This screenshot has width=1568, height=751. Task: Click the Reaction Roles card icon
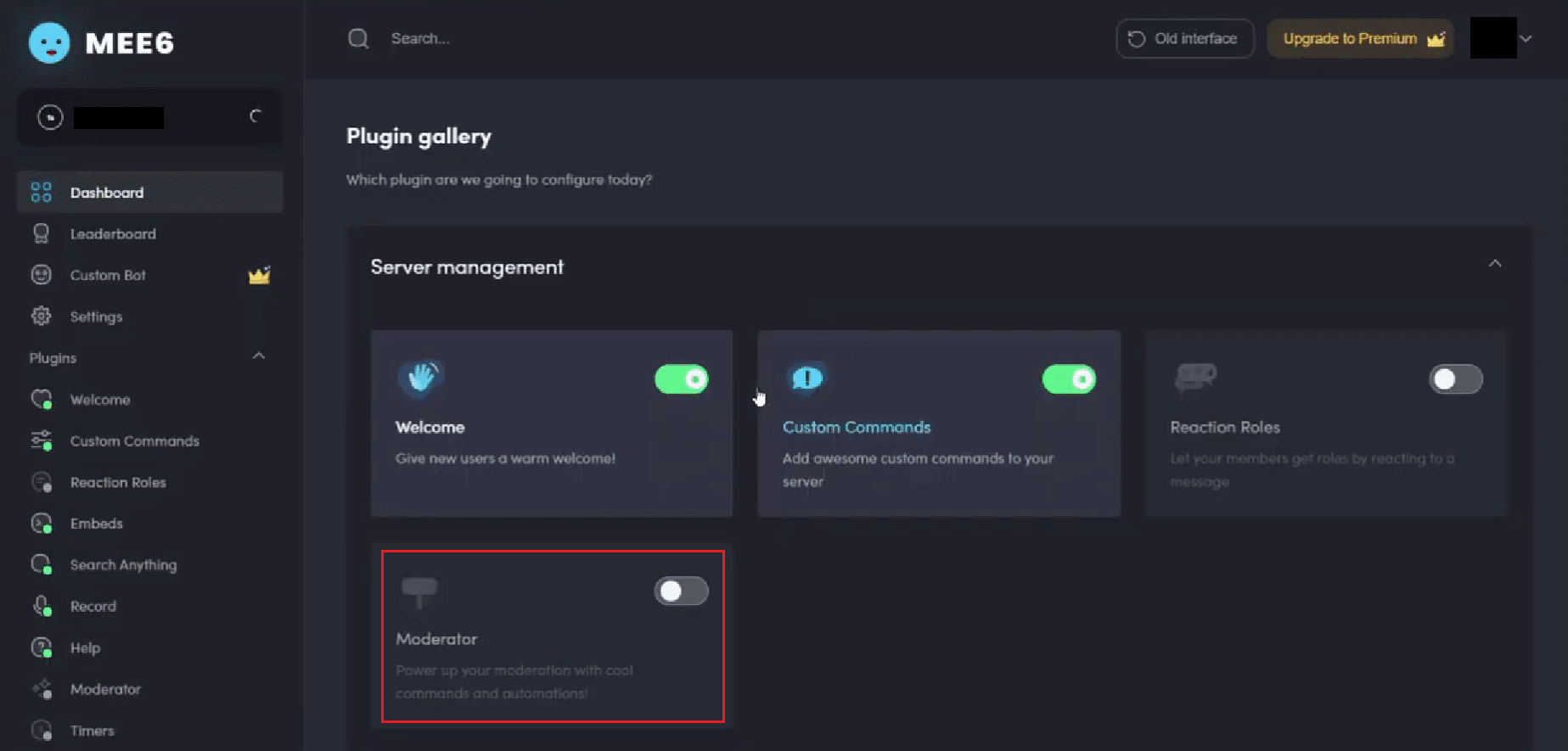1195,377
